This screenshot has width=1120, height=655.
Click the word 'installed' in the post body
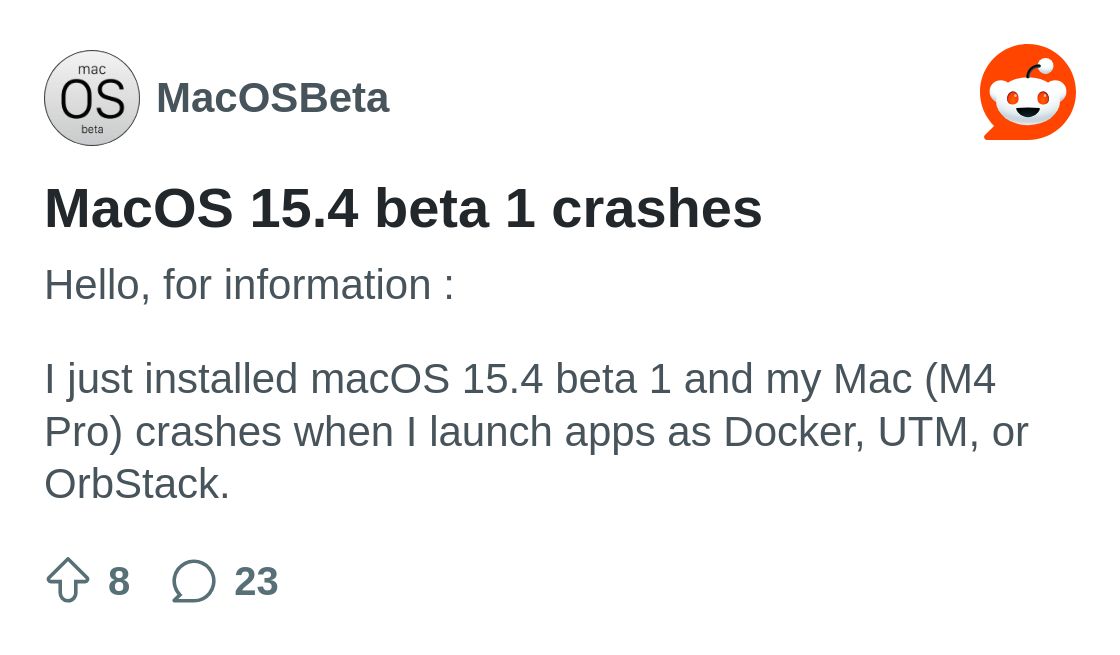pos(221,379)
